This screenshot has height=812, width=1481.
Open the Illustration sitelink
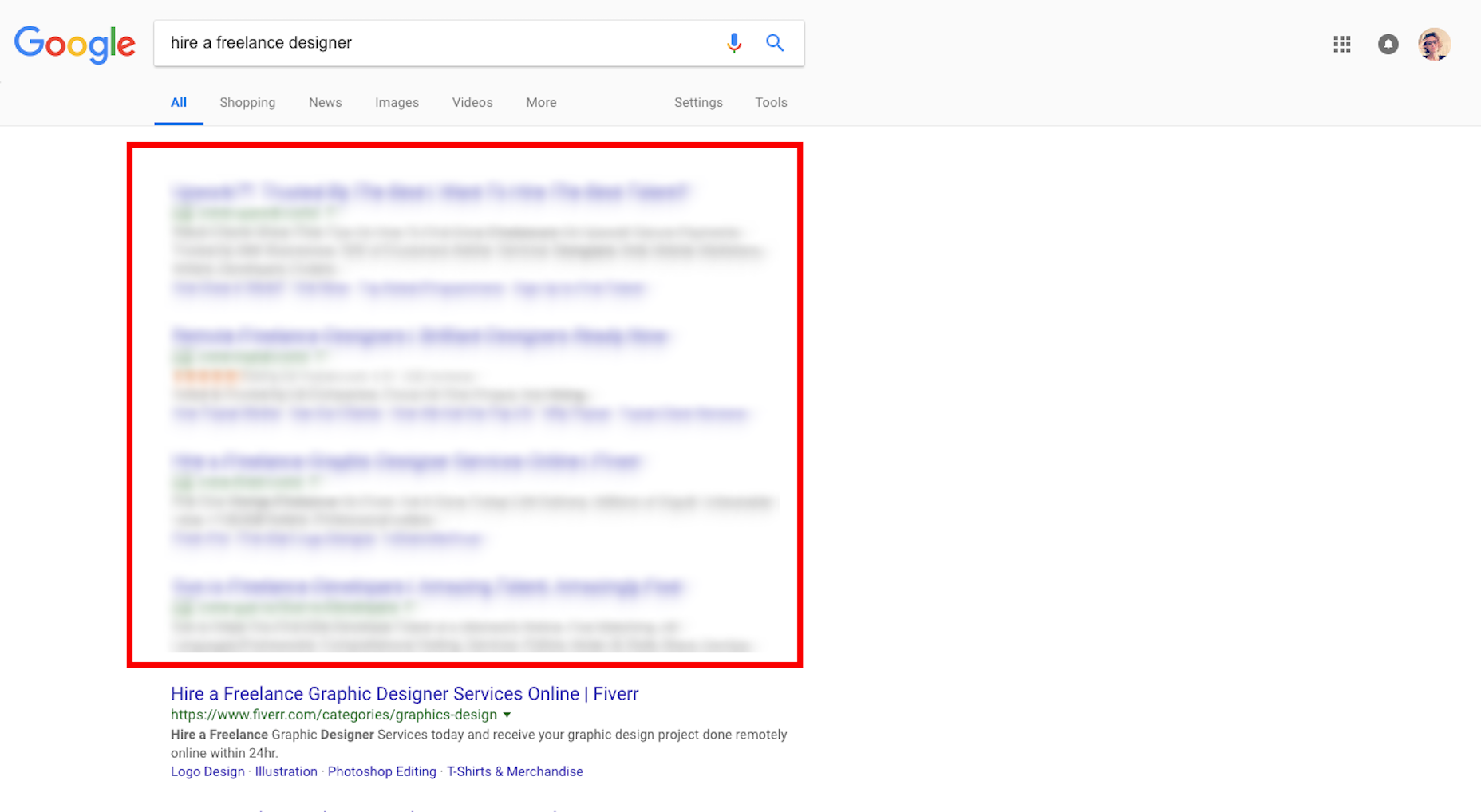(286, 771)
